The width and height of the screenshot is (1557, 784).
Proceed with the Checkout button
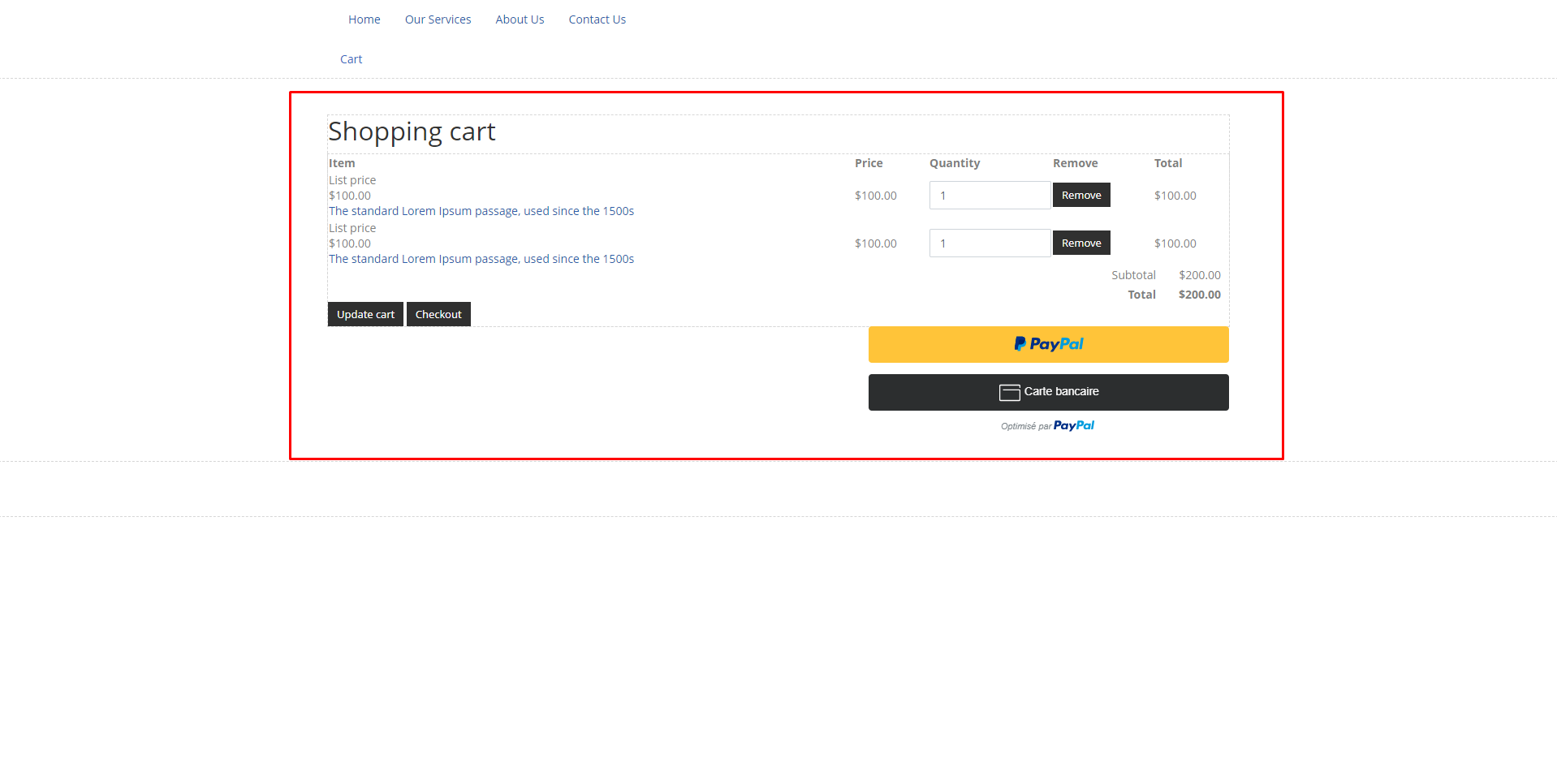coord(438,314)
